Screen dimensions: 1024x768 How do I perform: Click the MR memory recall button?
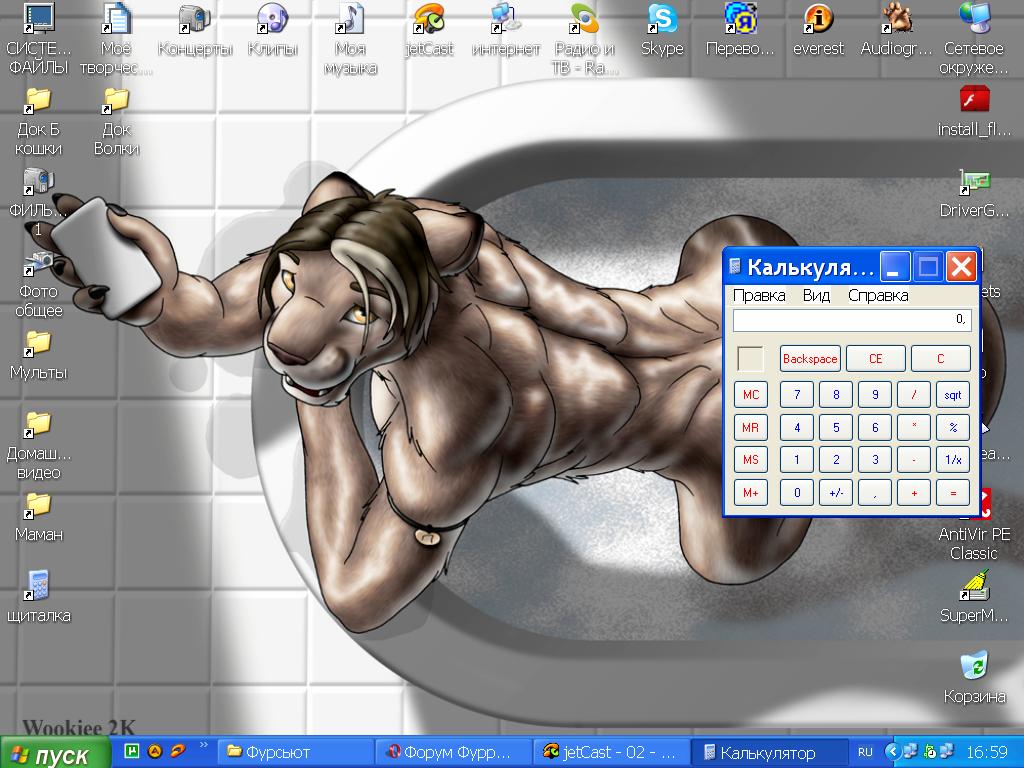(x=750, y=427)
